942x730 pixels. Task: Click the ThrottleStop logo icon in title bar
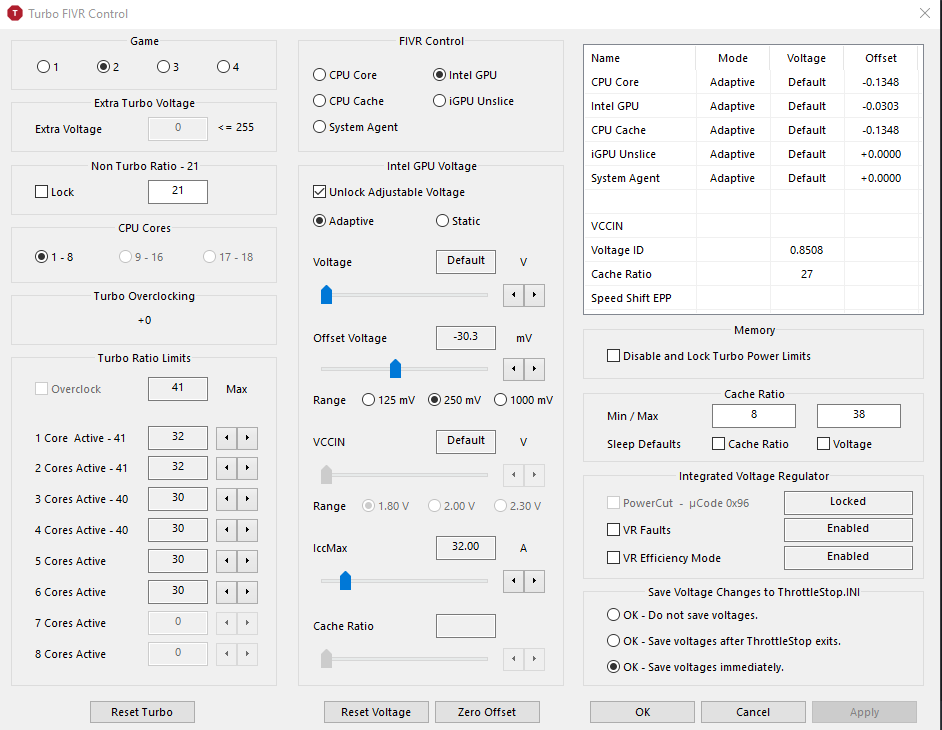(x=14, y=13)
